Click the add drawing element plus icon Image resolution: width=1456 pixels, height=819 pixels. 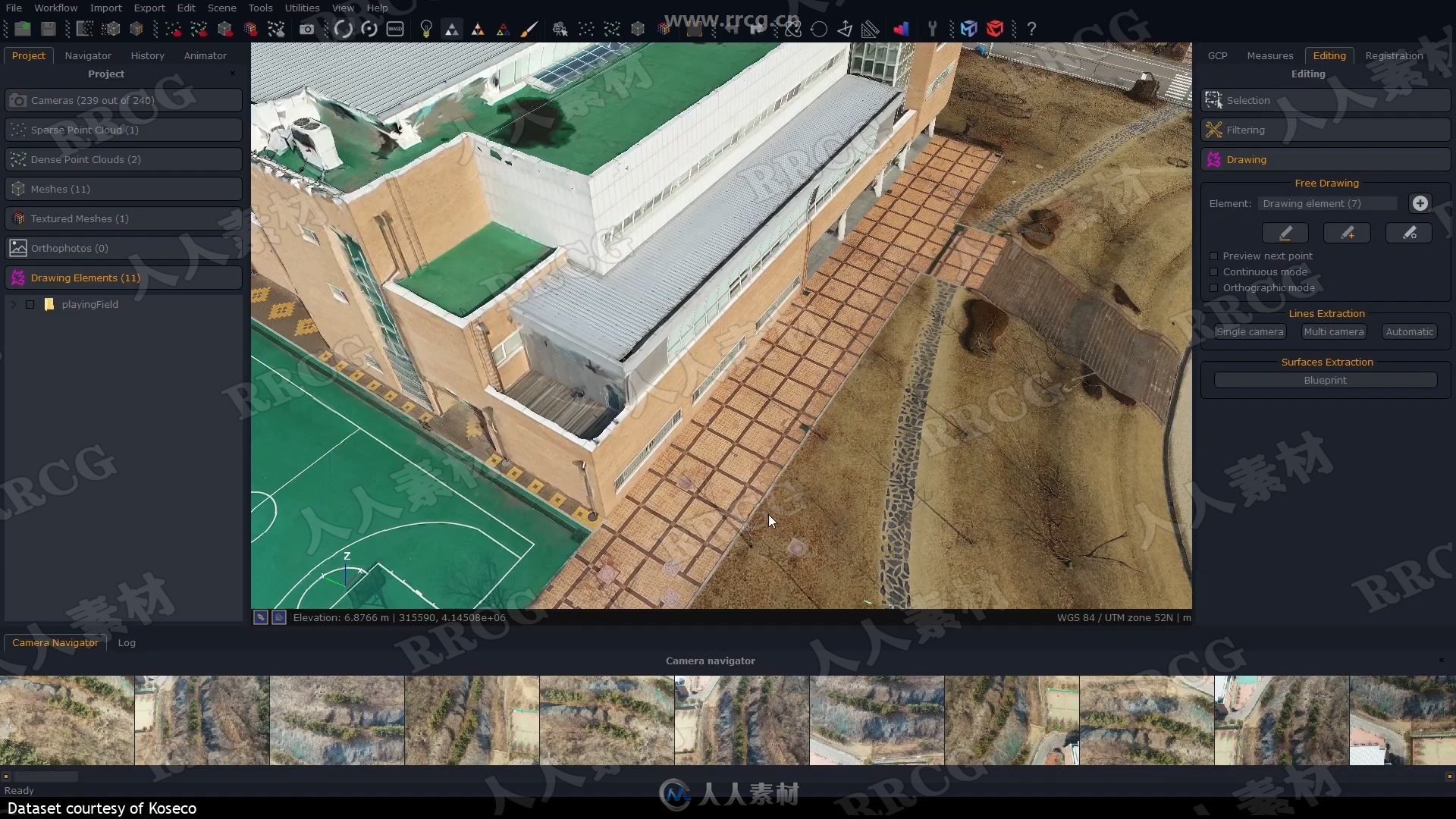(x=1421, y=204)
